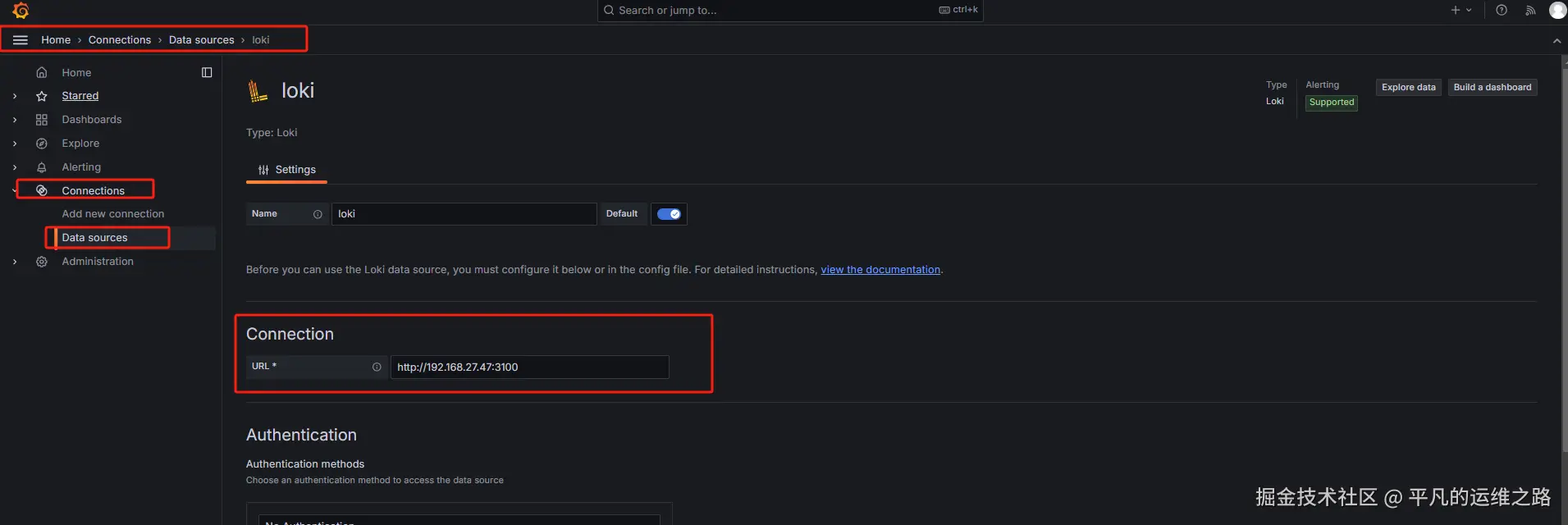This screenshot has width=1568, height=525.
Task: Select Home in the sidebar menu
Action: click(76, 73)
